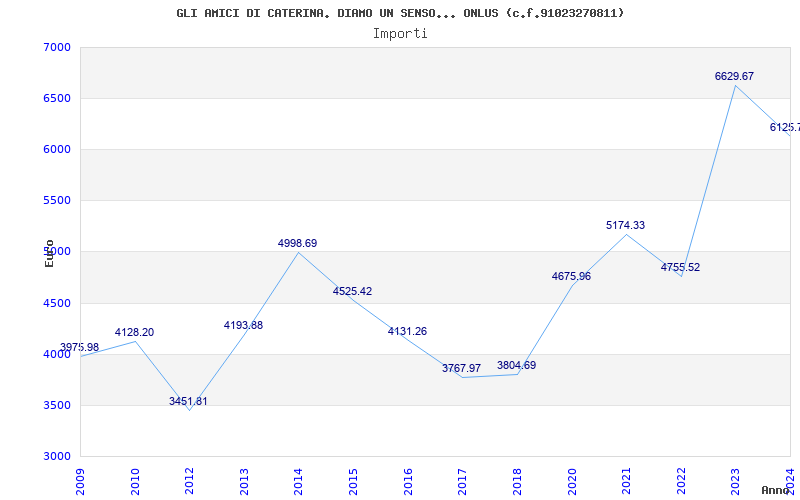800x500 pixels.
Task: Click the 4500 y-axis value
Action: (x=57, y=304)
